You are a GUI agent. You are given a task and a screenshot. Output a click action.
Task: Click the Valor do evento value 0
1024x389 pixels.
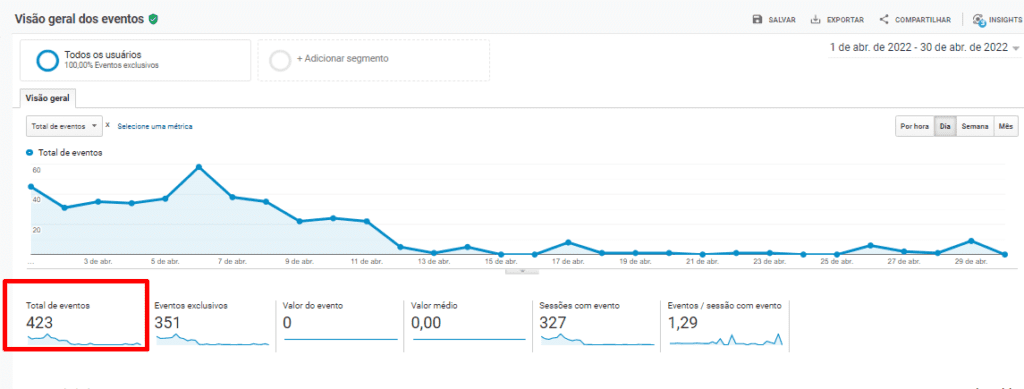(287, 322)
